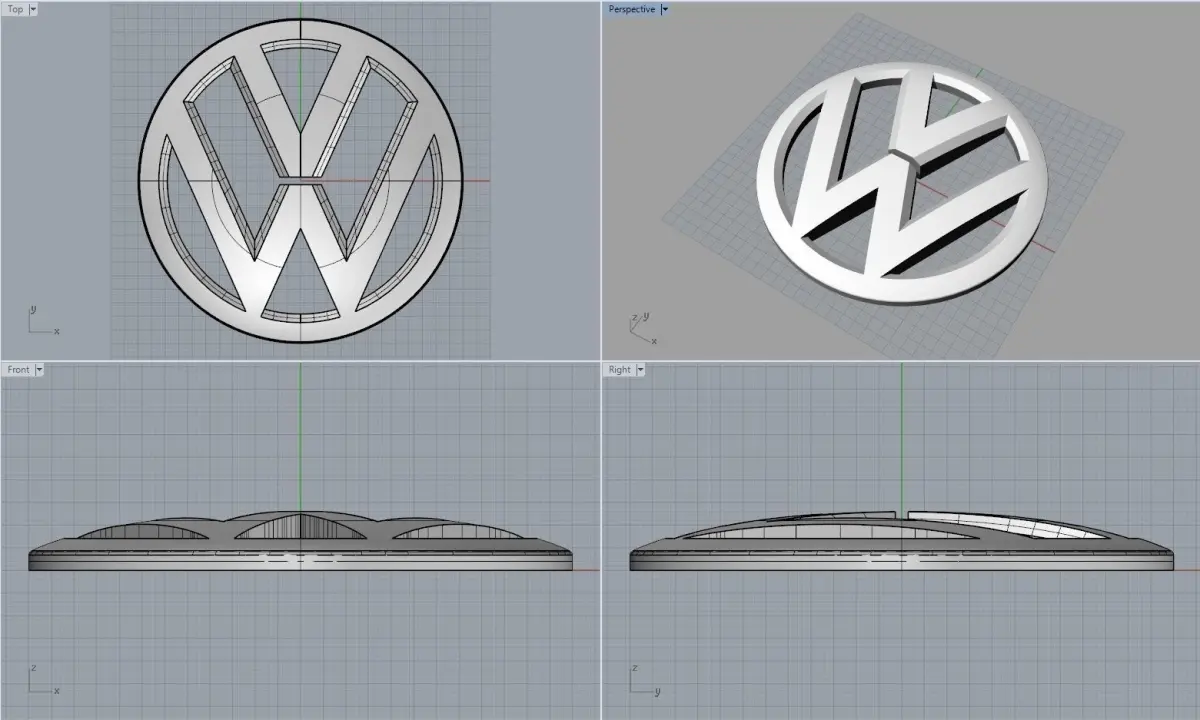The width and height of the screenshot is (1200, 720).
Task: Click the z-y axis icon in Right viewport
Action: 645,680
